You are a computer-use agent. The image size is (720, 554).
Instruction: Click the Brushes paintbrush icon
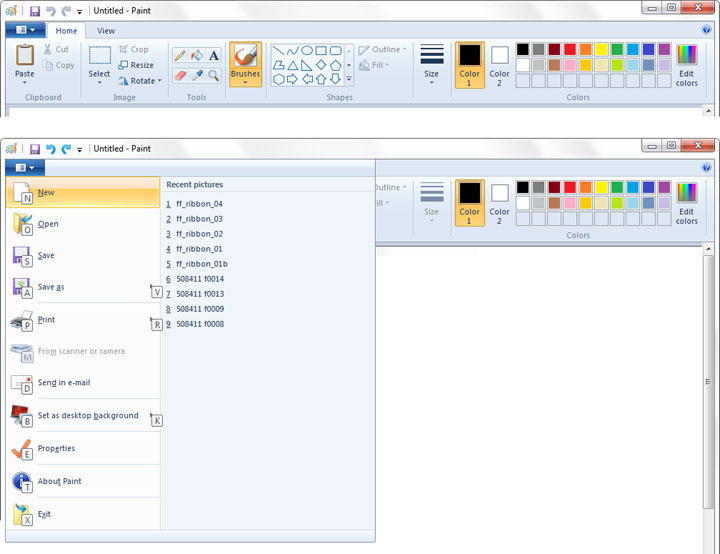[x=245, y=56]
